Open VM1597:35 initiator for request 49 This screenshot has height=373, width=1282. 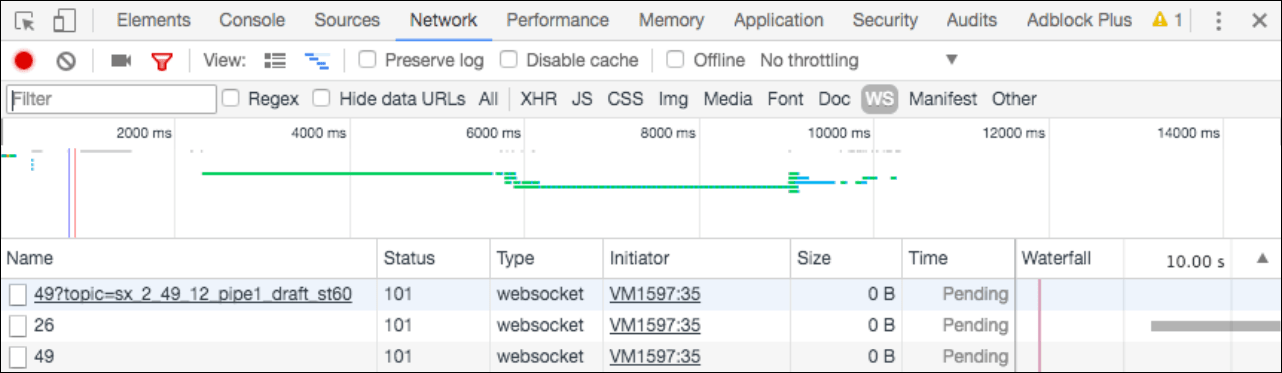(655, 356)
